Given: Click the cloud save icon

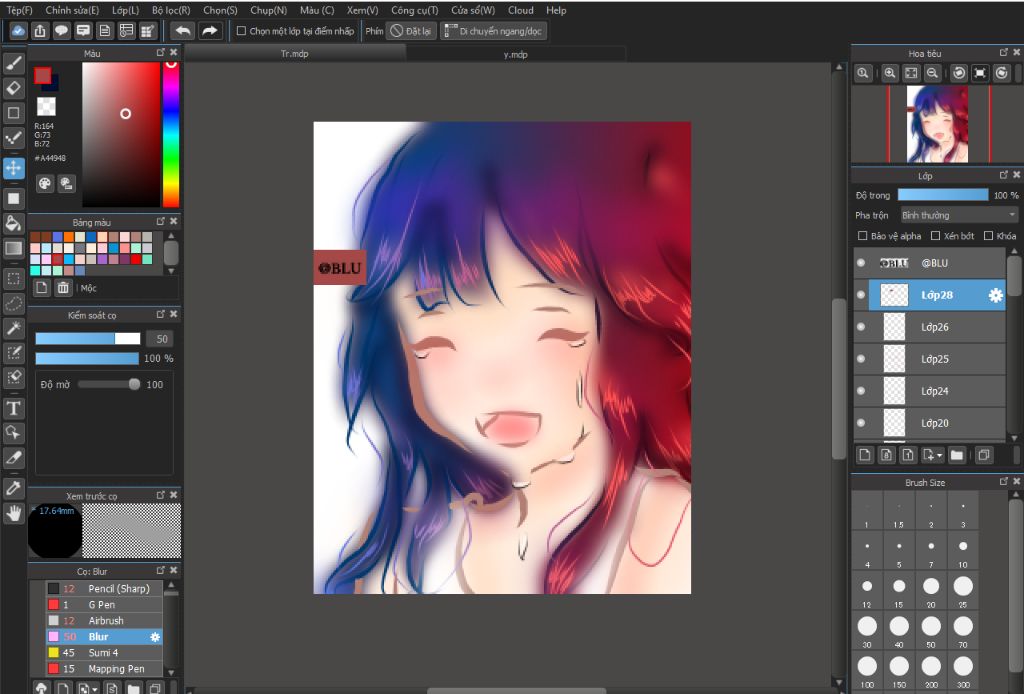Looking at the screenshot, I should tap(18, 31).
